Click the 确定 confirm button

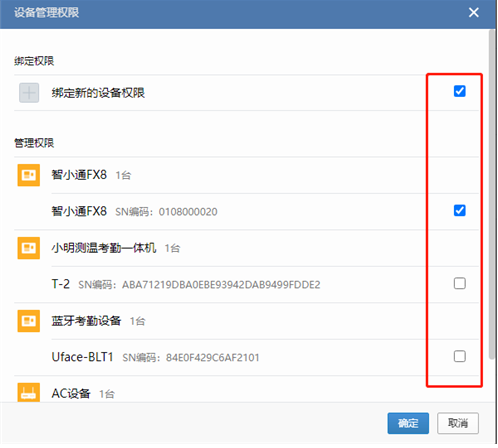[408, 423]
